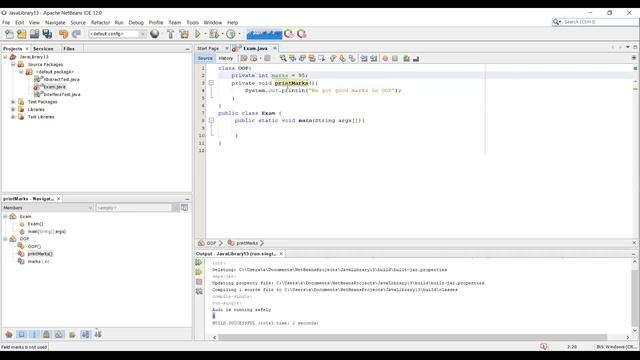Collapse the default package node

pyautogui.click(x=21, y=72)
